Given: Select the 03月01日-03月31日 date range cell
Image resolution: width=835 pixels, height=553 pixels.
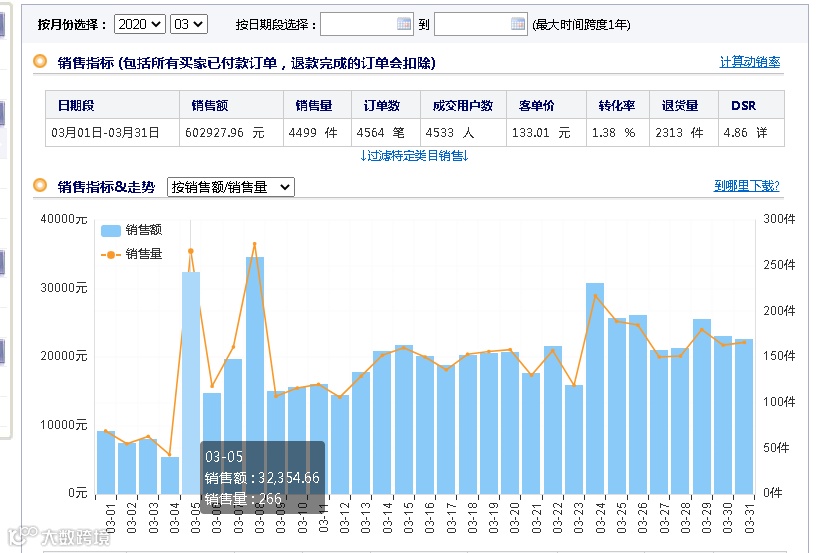Looking at the screenshot, I should pyautogui.click(x=112, y=133).
